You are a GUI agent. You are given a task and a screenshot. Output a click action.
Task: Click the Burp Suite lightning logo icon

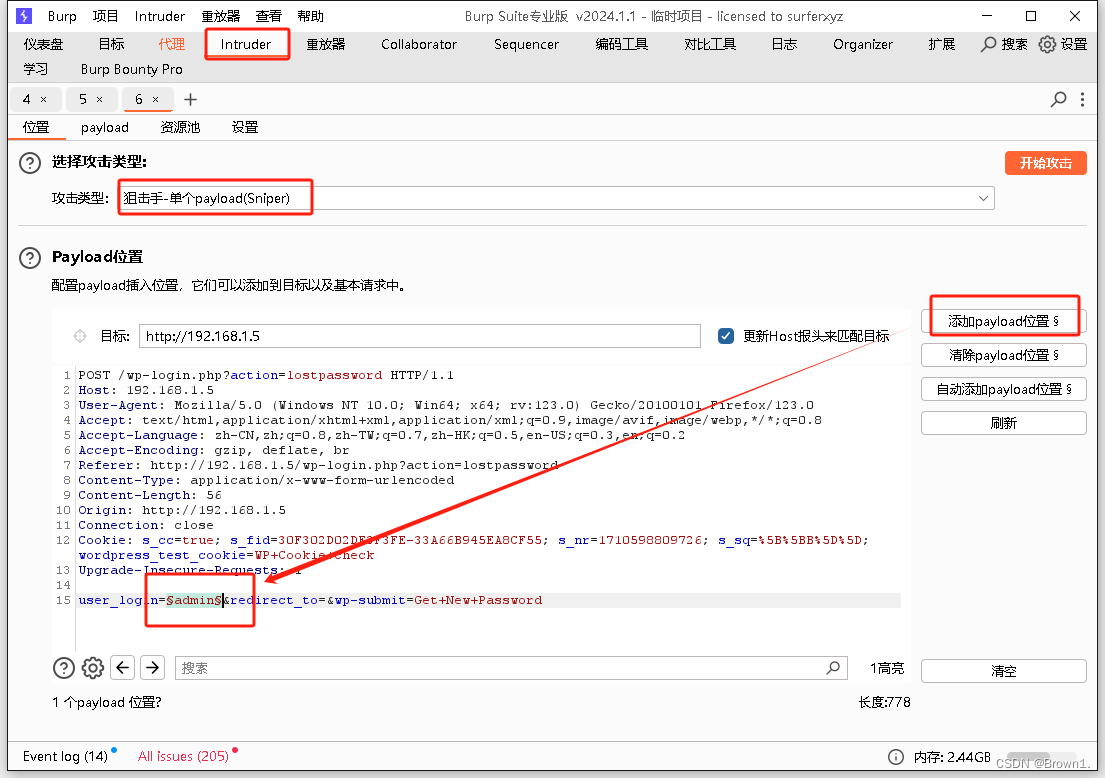pos(24,16)
